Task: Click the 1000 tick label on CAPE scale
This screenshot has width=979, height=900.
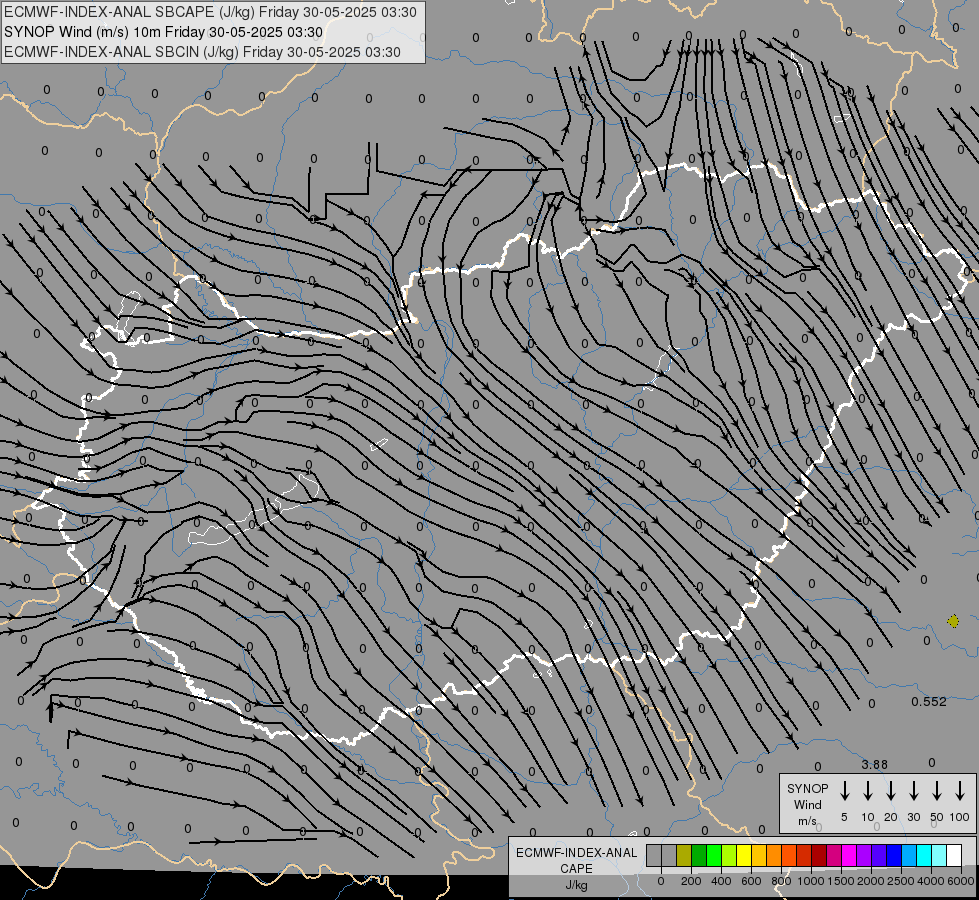Action: tap(811, 881)
